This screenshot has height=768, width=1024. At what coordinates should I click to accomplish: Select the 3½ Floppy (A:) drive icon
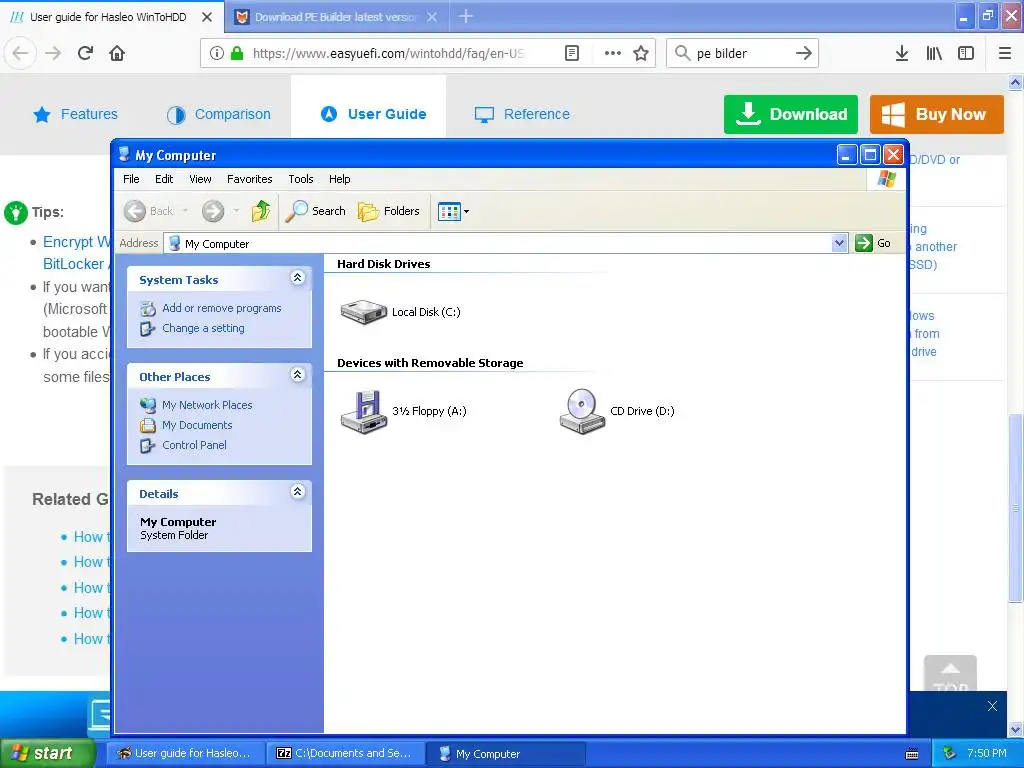(x=364, y=411)
